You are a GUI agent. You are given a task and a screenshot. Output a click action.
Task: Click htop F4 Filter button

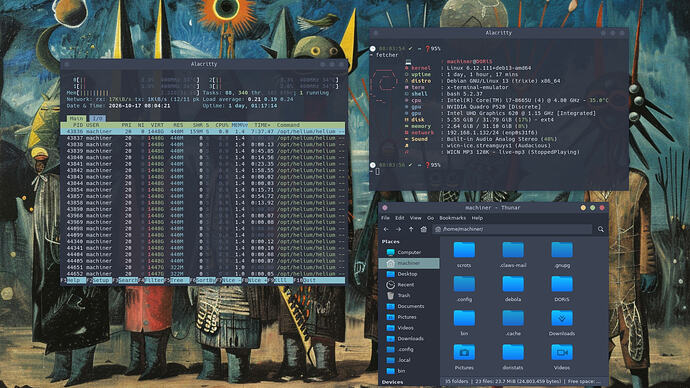152,280
